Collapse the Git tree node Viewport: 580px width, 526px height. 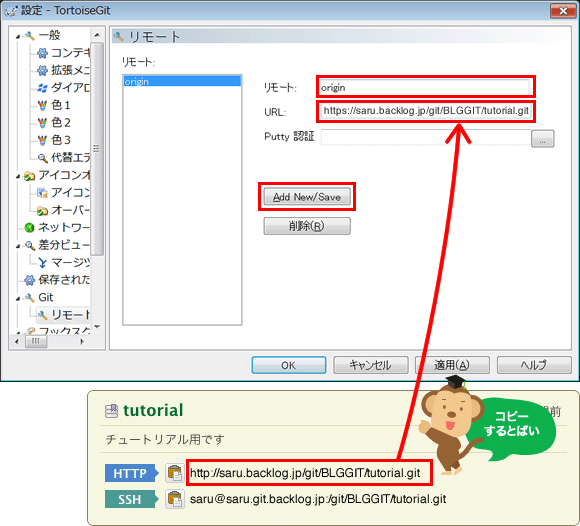[x=18, y=298]
